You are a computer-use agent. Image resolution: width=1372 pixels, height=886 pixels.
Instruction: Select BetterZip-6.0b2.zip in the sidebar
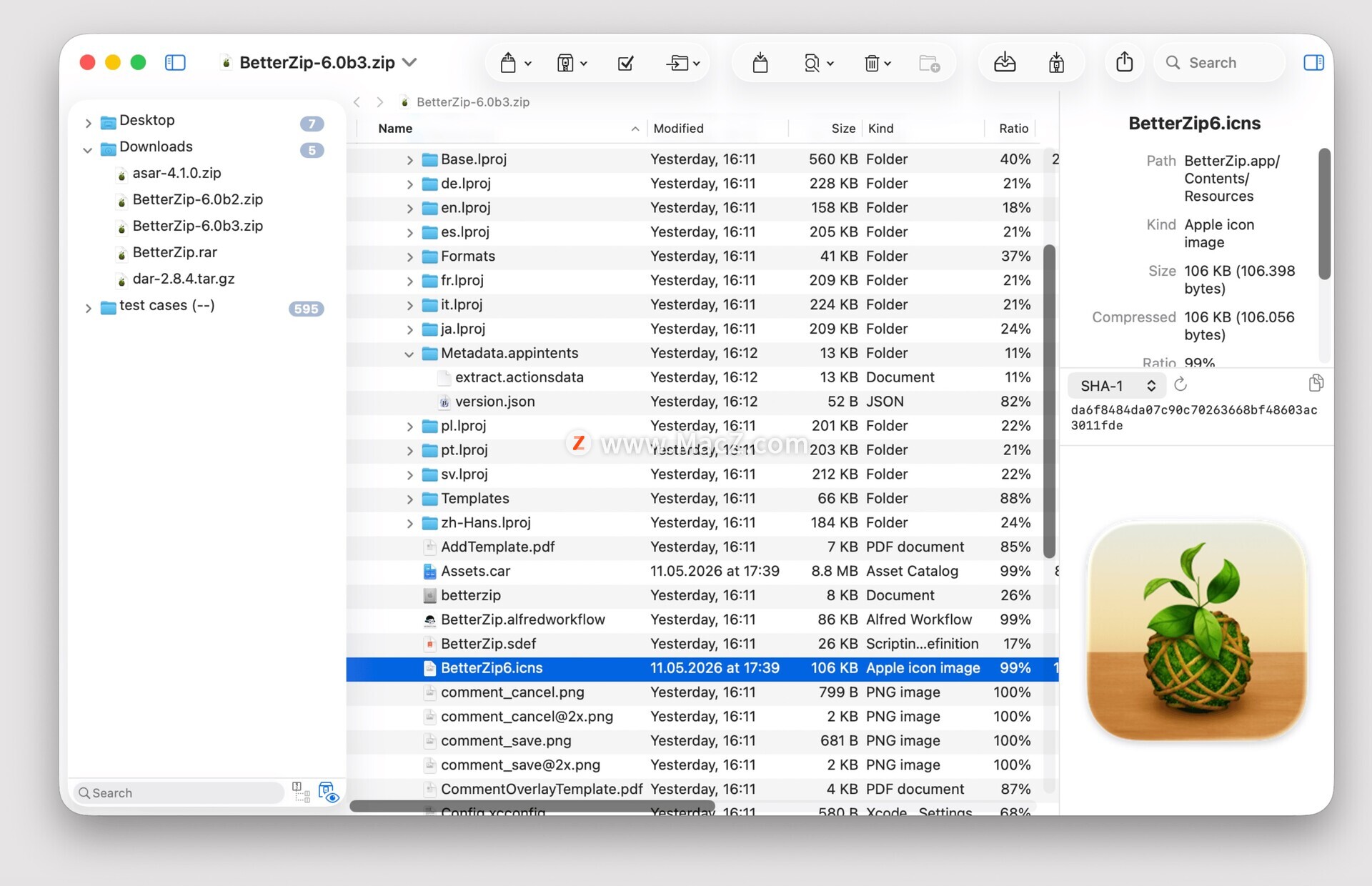197,199
